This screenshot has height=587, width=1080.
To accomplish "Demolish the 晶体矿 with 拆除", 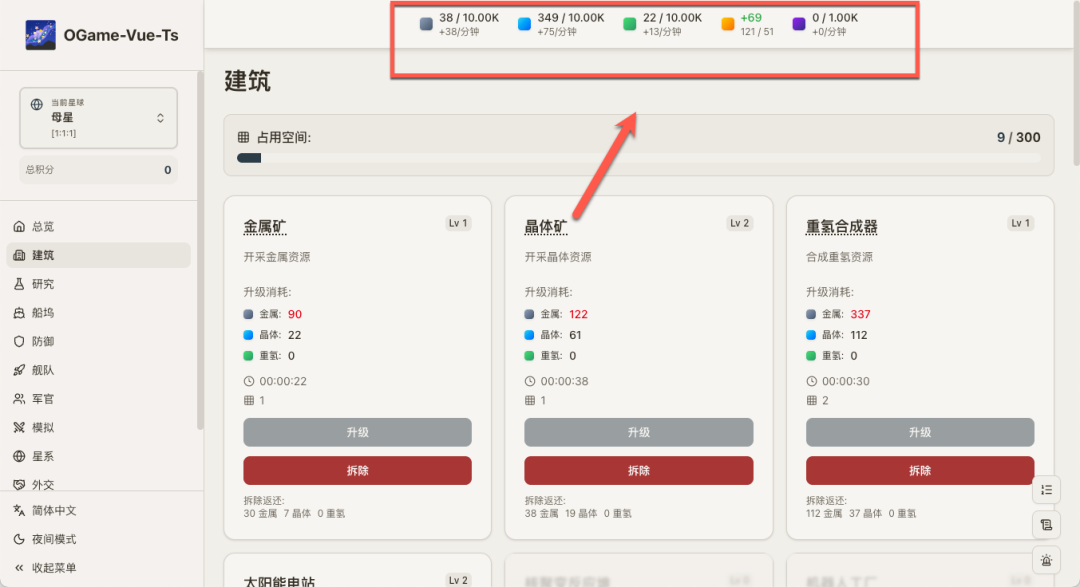I will coord(638,471).
